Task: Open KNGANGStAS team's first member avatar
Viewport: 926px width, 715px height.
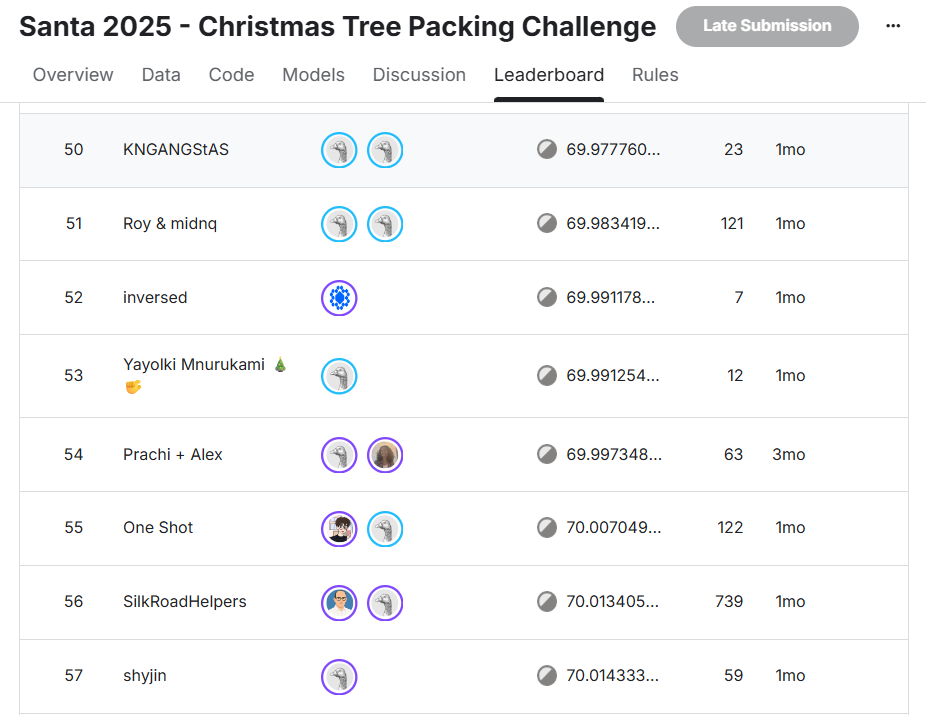Action: 339,150
